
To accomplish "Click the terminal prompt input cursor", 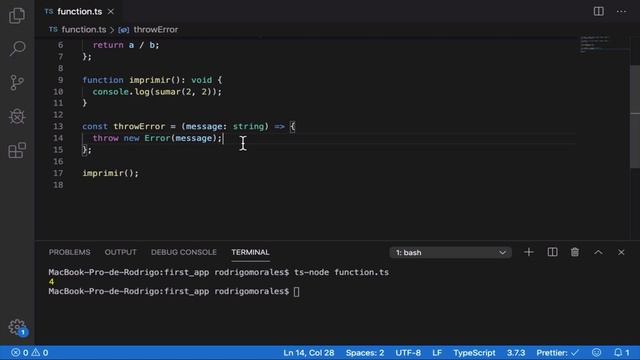I will [296, 291].
